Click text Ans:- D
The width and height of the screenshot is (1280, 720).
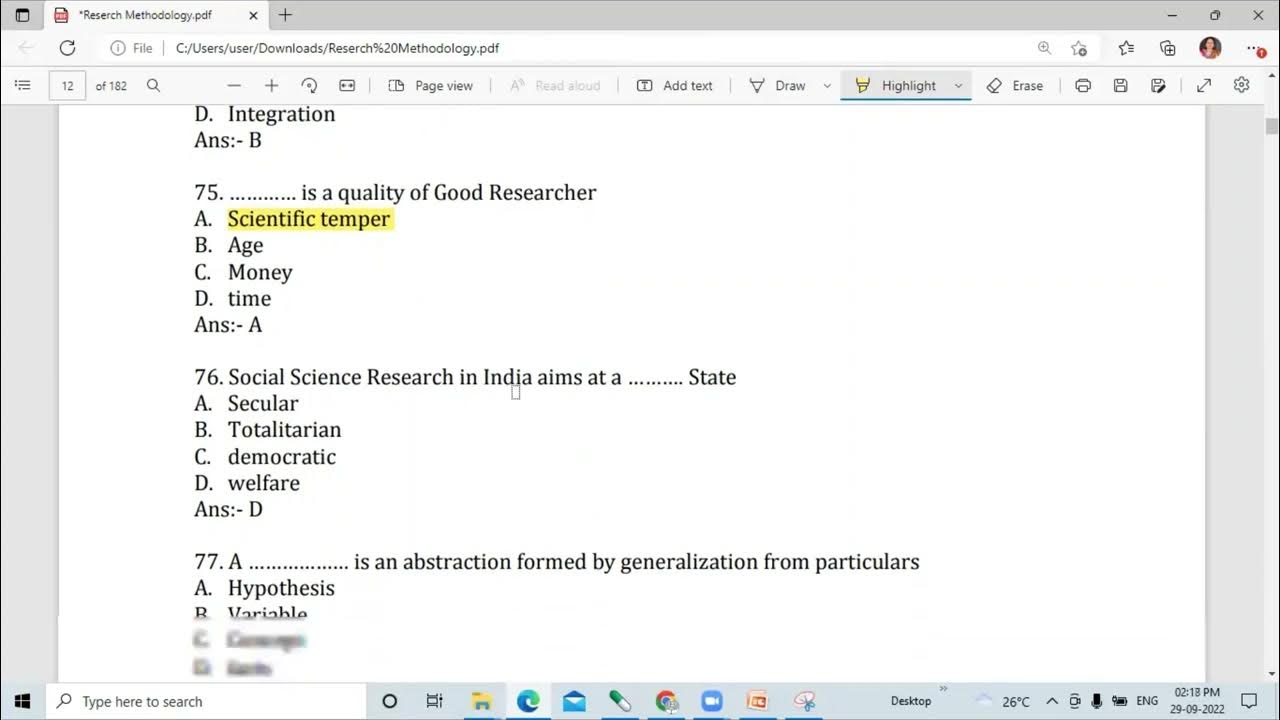coord(228,509)
